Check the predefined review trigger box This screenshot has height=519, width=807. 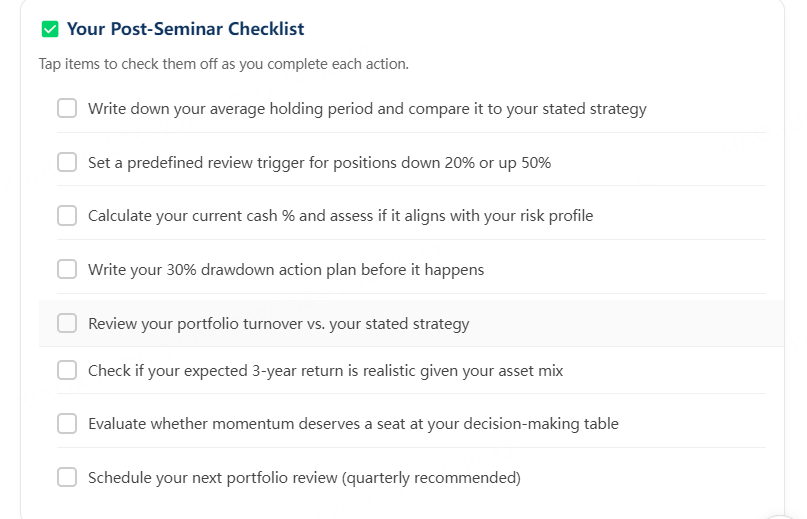coord(67,162)
